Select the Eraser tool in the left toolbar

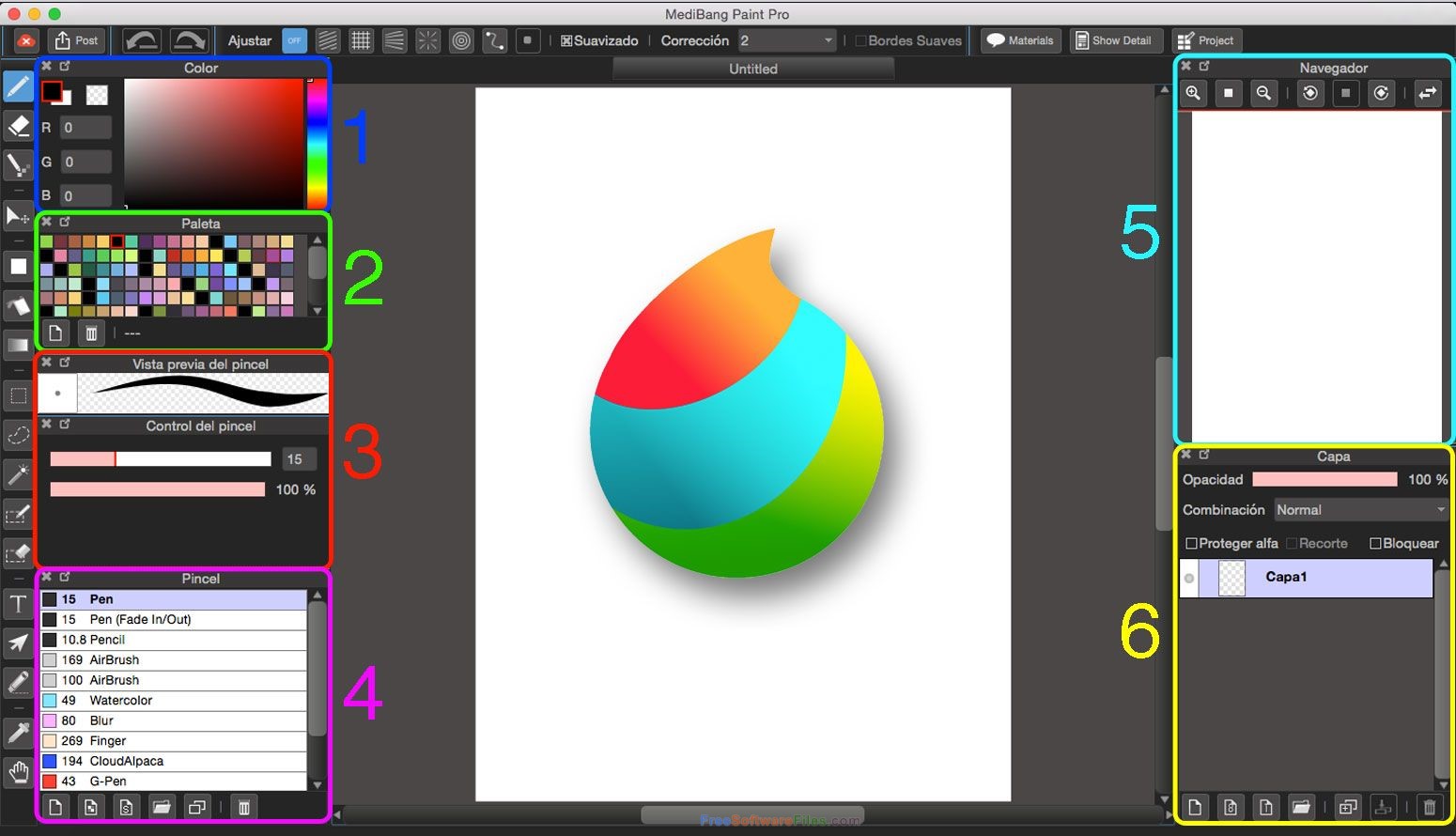(x=18, y=126)
